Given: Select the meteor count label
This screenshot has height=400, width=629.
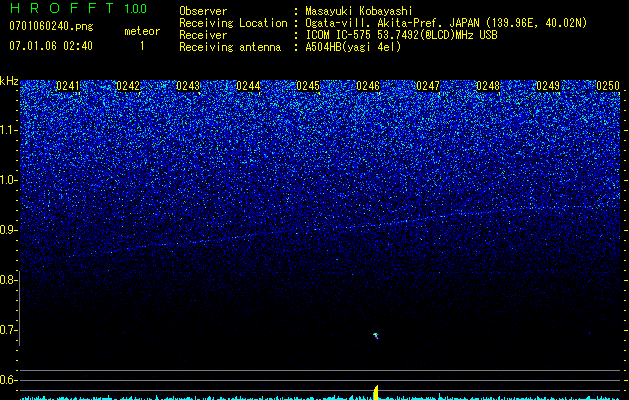Looking at the screenshot, I should click(142, 31).
